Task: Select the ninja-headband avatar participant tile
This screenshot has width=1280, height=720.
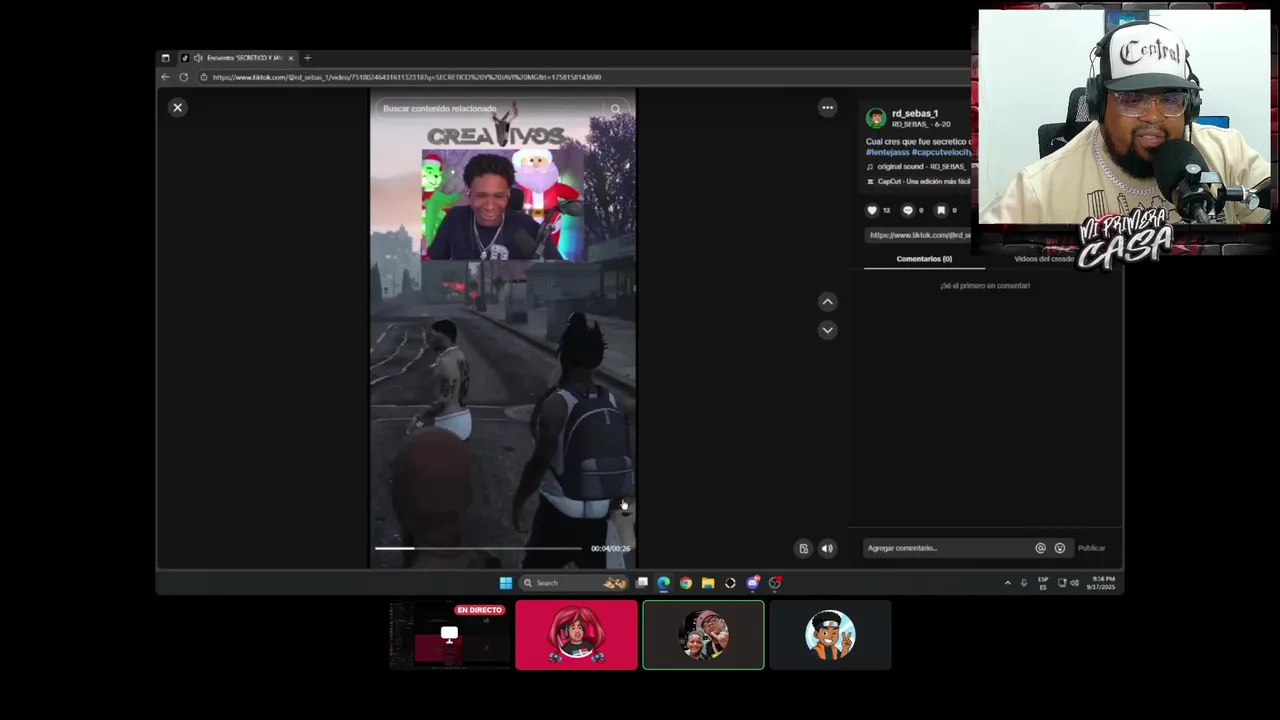Action: [830, 635]
